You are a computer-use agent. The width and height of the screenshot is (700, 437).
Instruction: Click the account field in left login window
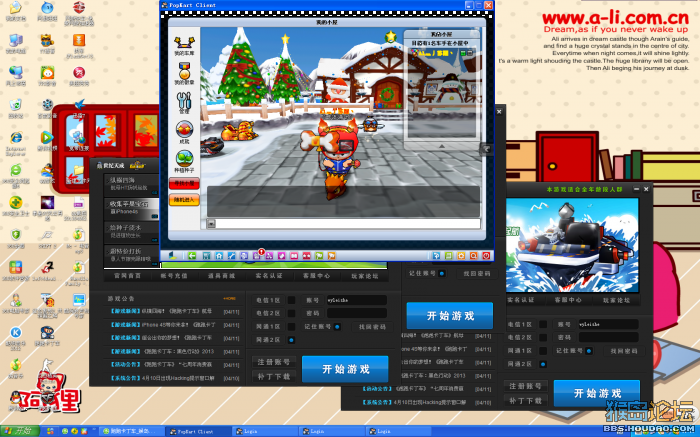point(356,300)
